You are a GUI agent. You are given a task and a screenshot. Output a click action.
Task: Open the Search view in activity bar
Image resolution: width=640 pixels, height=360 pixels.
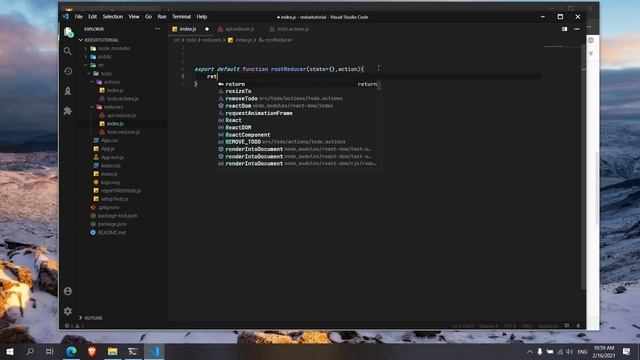click(x=68, y=51)
